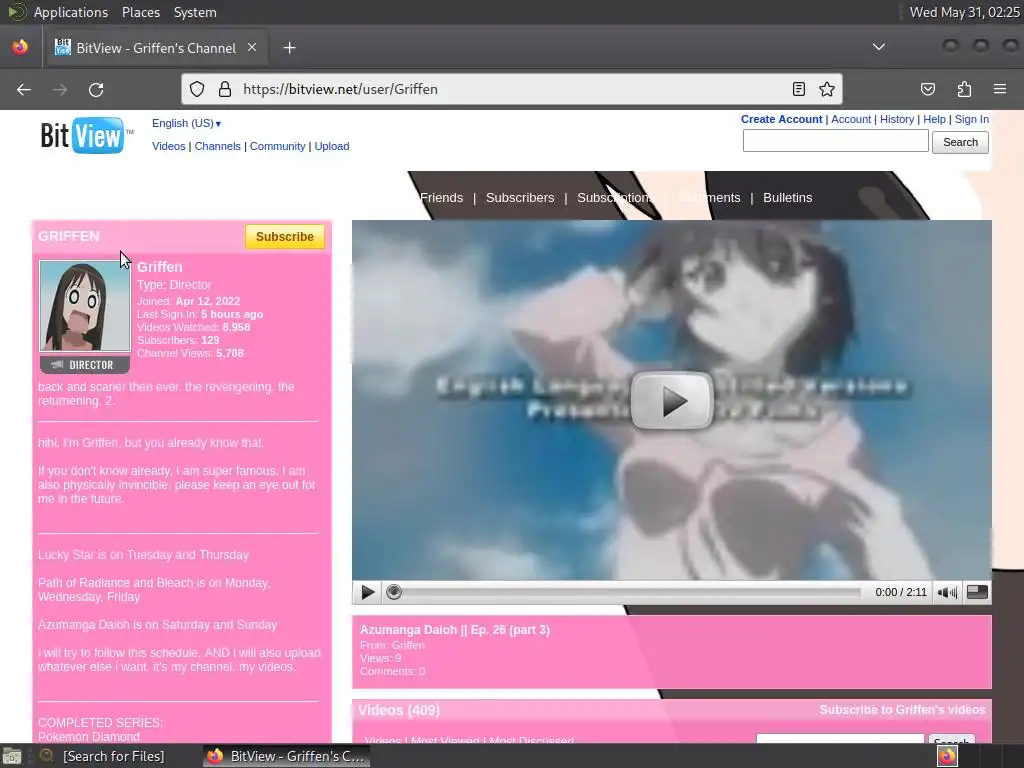Viewport: 1024px width, 768px height.
Task: Open the Videos navigation link
Action: (168, 146)
